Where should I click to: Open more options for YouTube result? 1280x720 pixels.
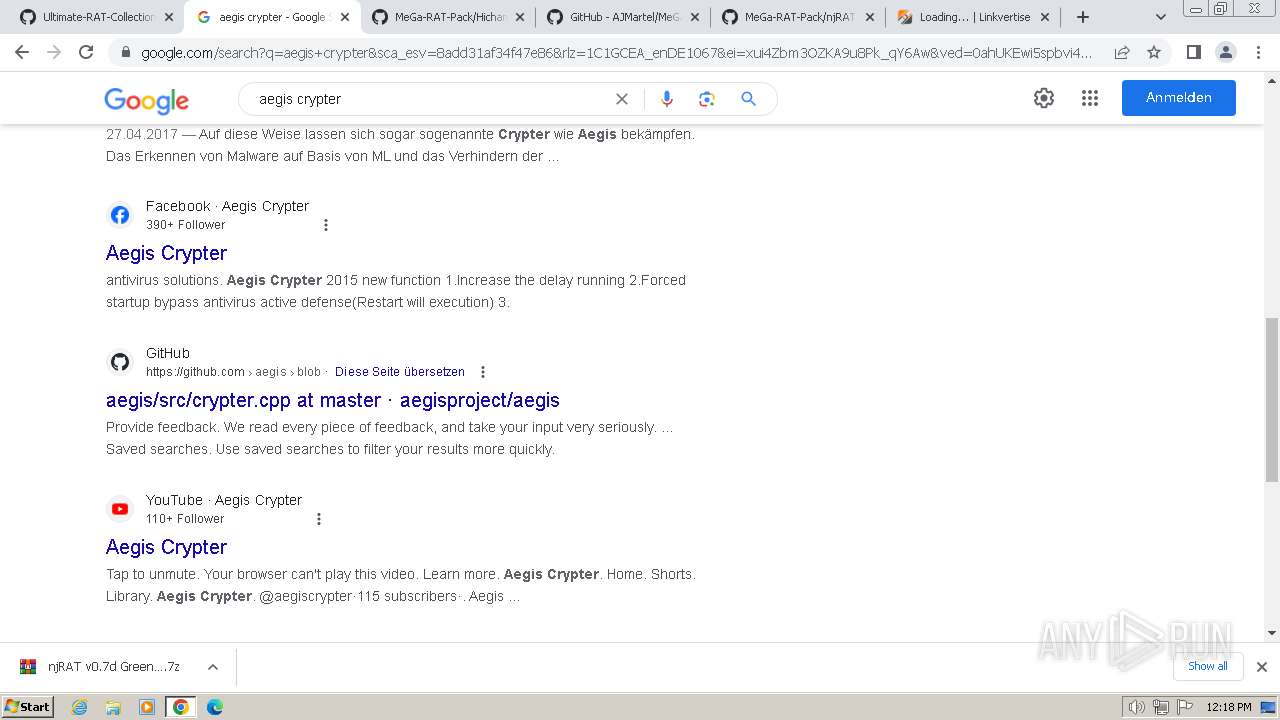319,519
